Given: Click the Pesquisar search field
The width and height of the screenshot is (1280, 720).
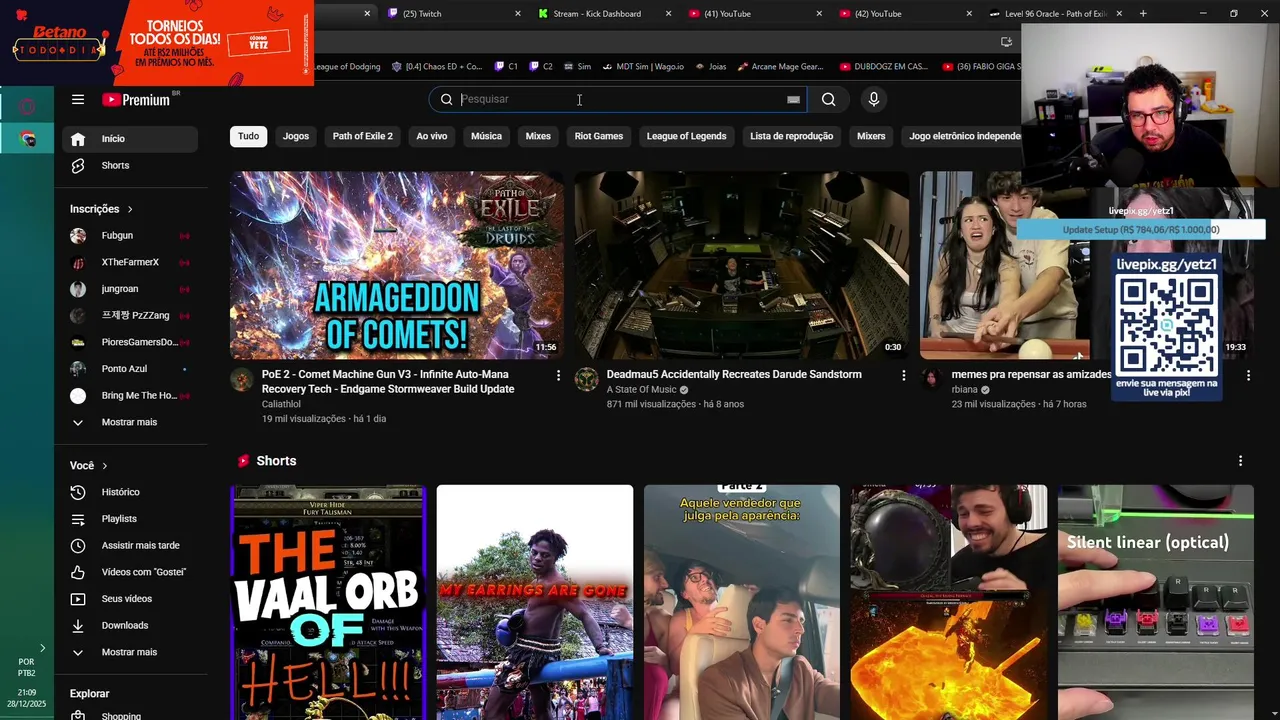Looking at the screenshot, I should (620, 99).
